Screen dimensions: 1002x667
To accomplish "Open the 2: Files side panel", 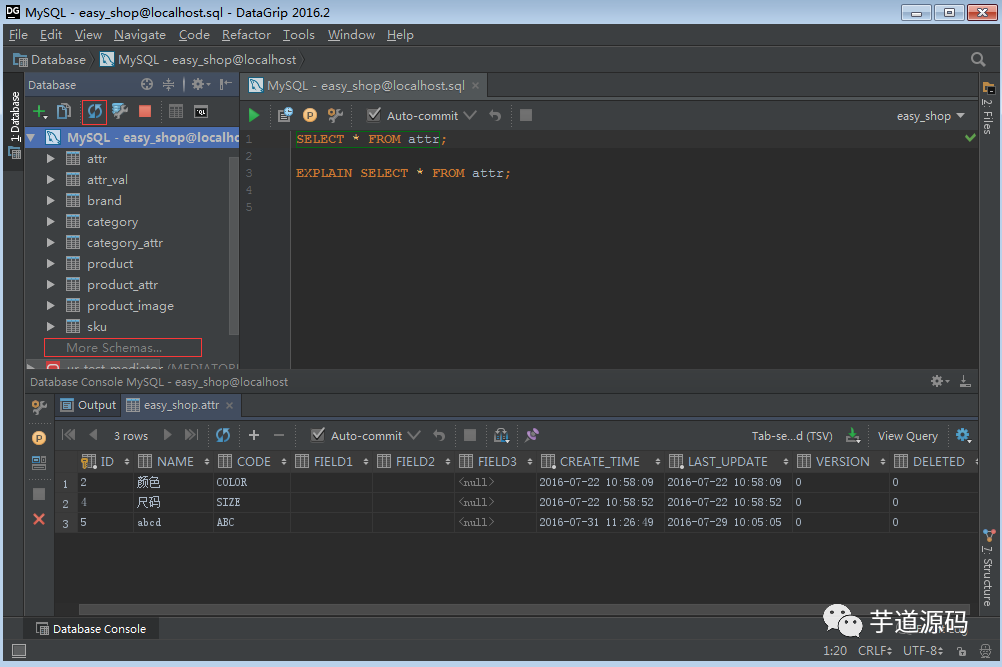I will [988, 109].
